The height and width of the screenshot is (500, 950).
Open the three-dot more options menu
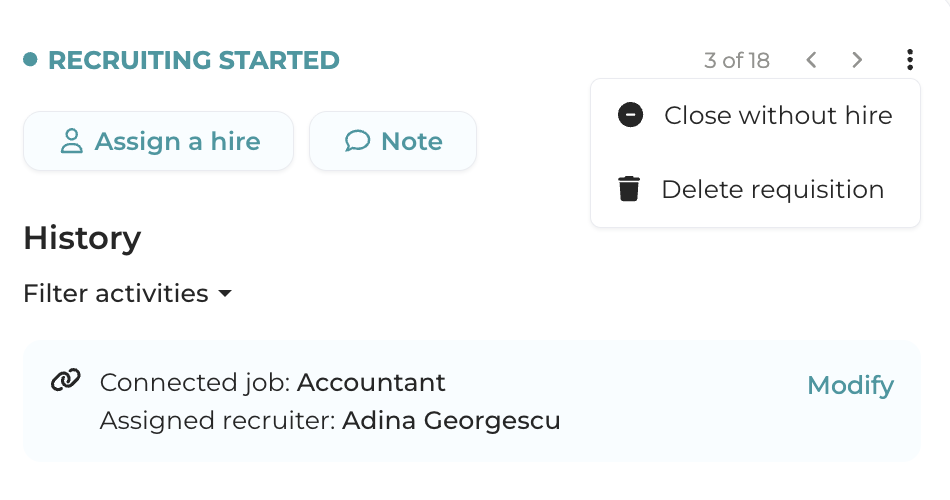click(x=909, y=60)
